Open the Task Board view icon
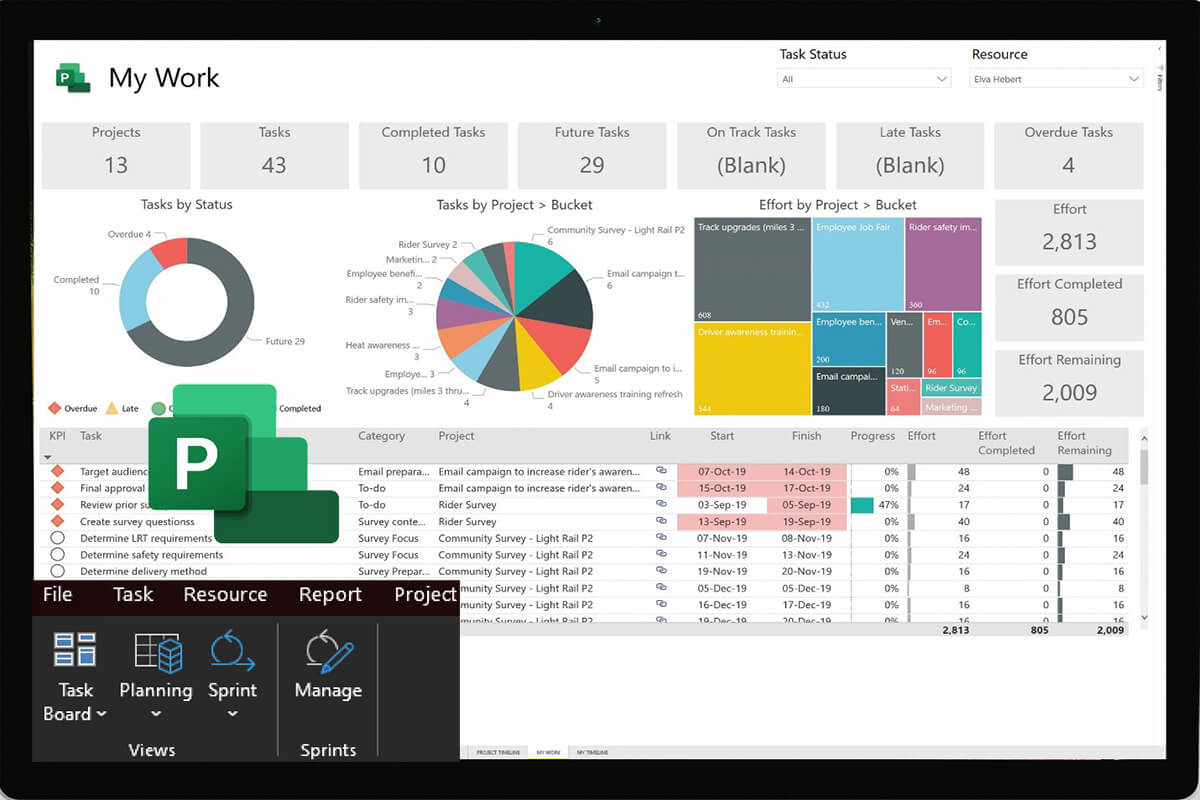 pyautogui.click(x=75, y=650)
